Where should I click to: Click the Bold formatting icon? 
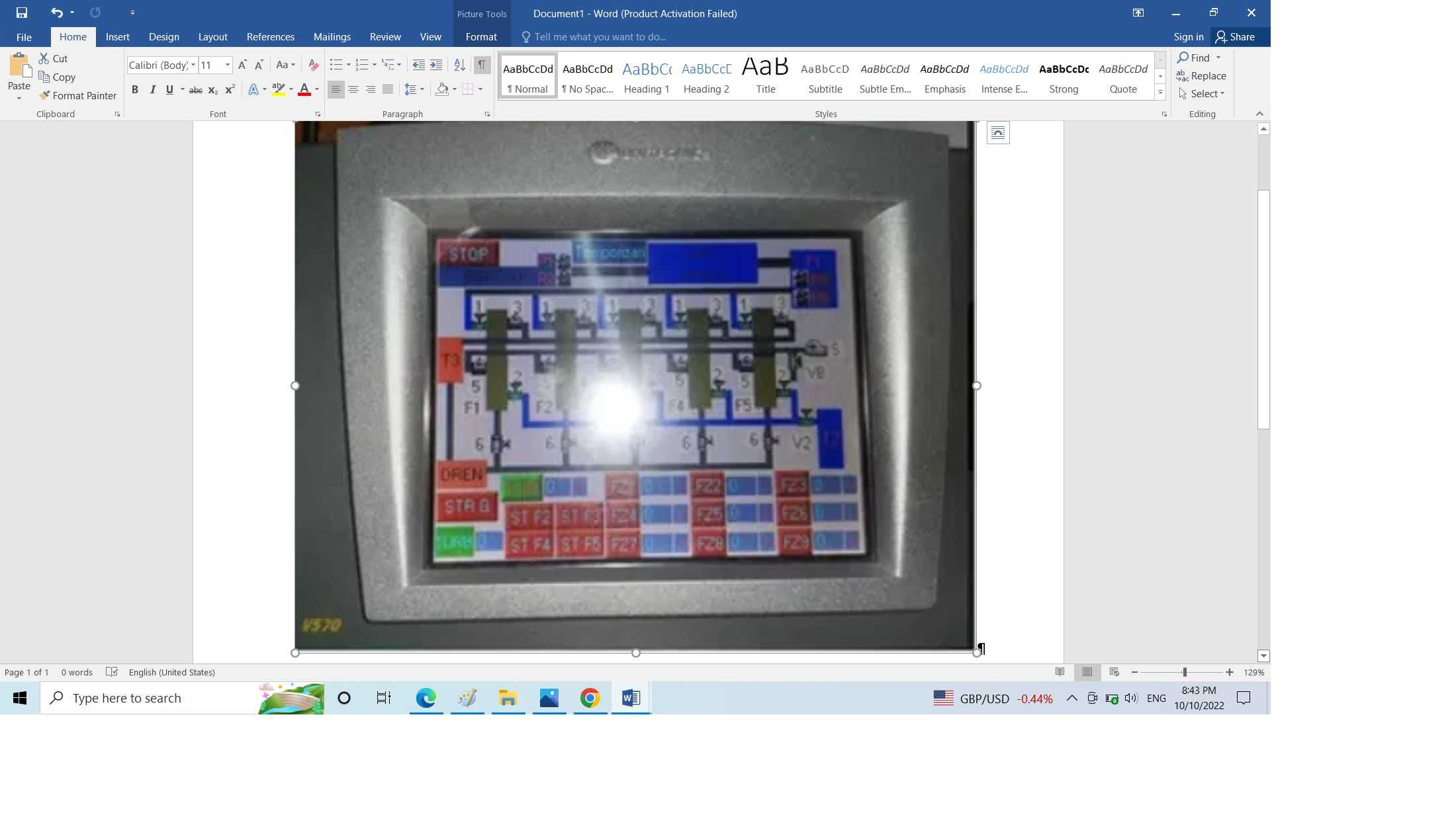tap(134, 89)
